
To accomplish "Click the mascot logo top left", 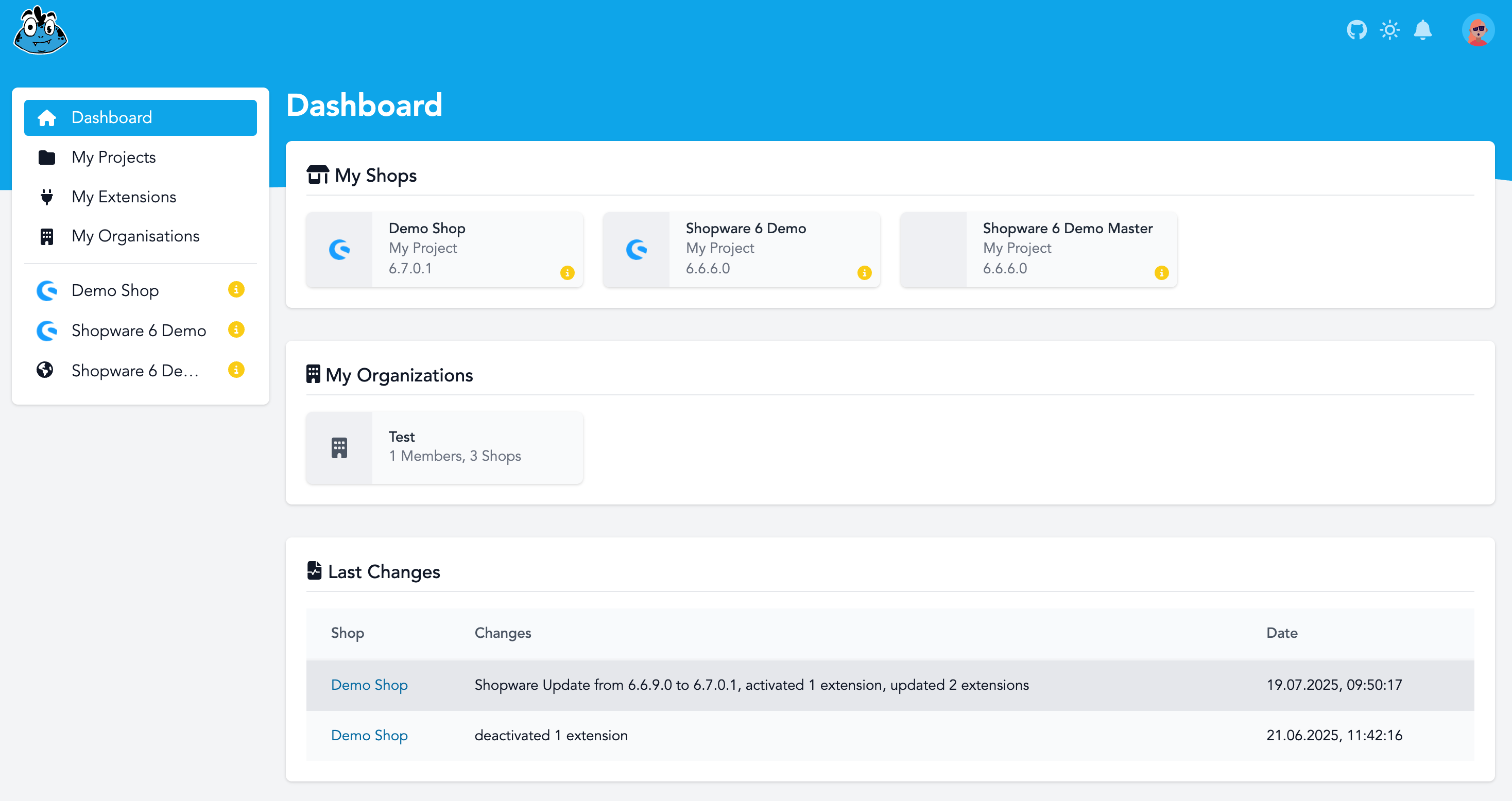I will (39, 30).
